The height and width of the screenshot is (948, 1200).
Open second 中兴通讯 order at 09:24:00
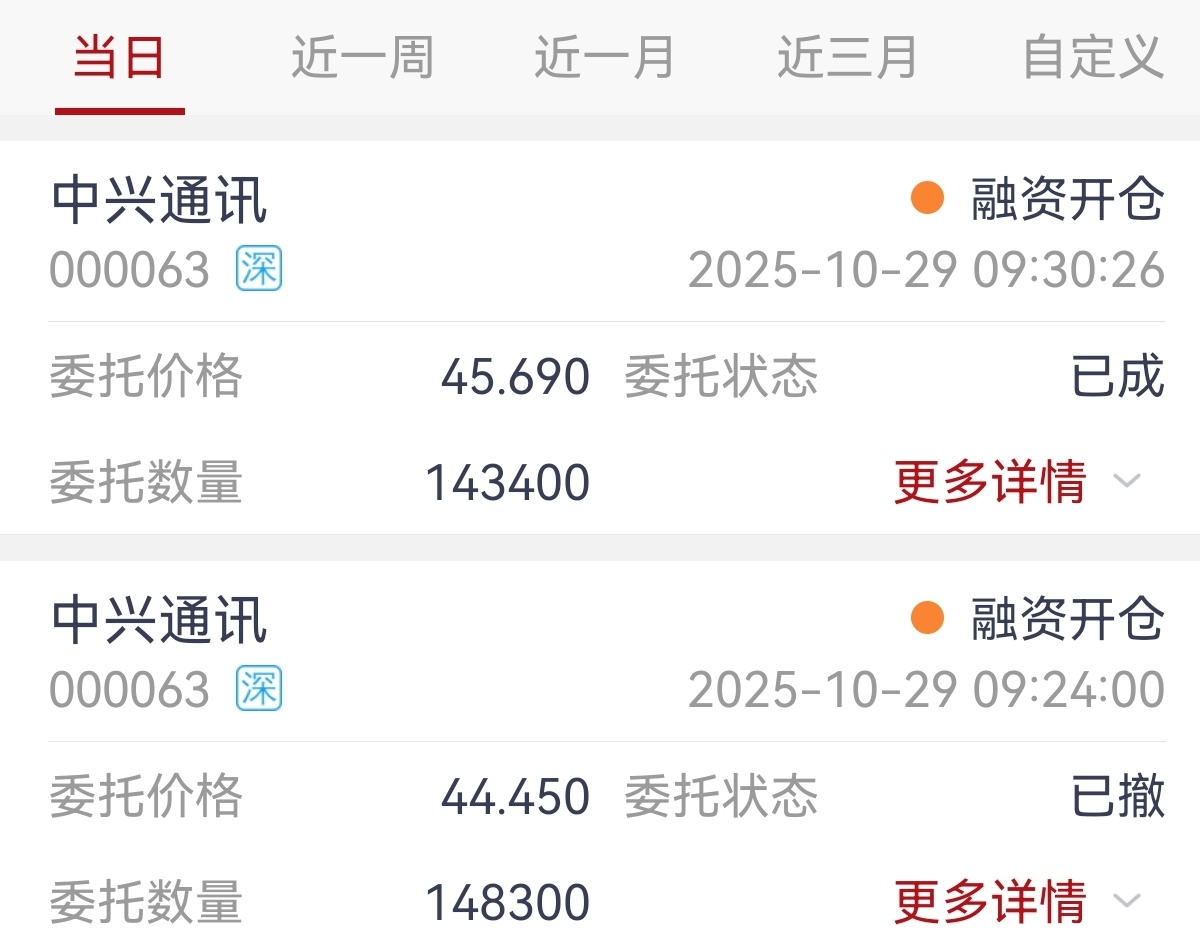coord(160,620)
